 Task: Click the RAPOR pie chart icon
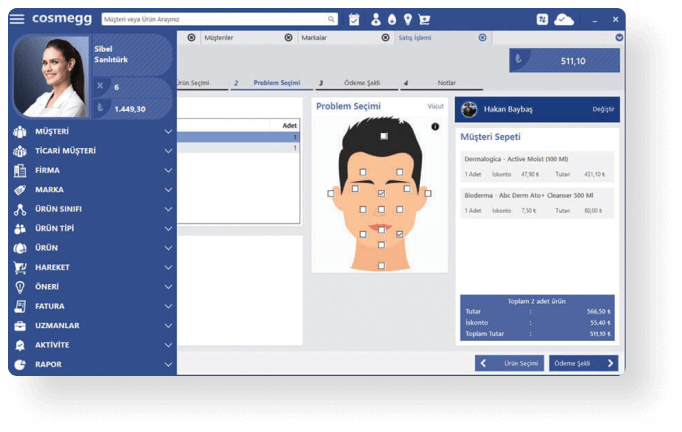tap(20, 365)
